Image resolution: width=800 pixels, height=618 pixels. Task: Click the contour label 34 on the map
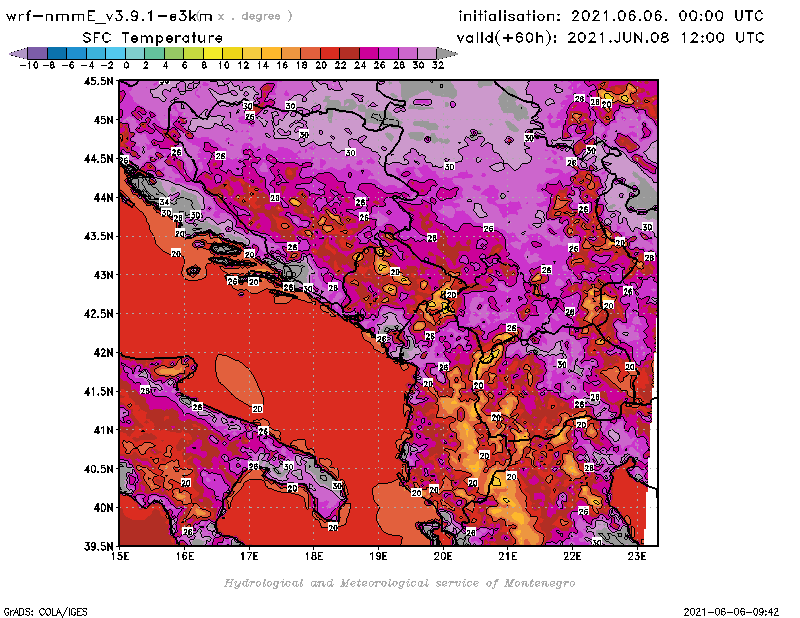click(x=164, y=203)
